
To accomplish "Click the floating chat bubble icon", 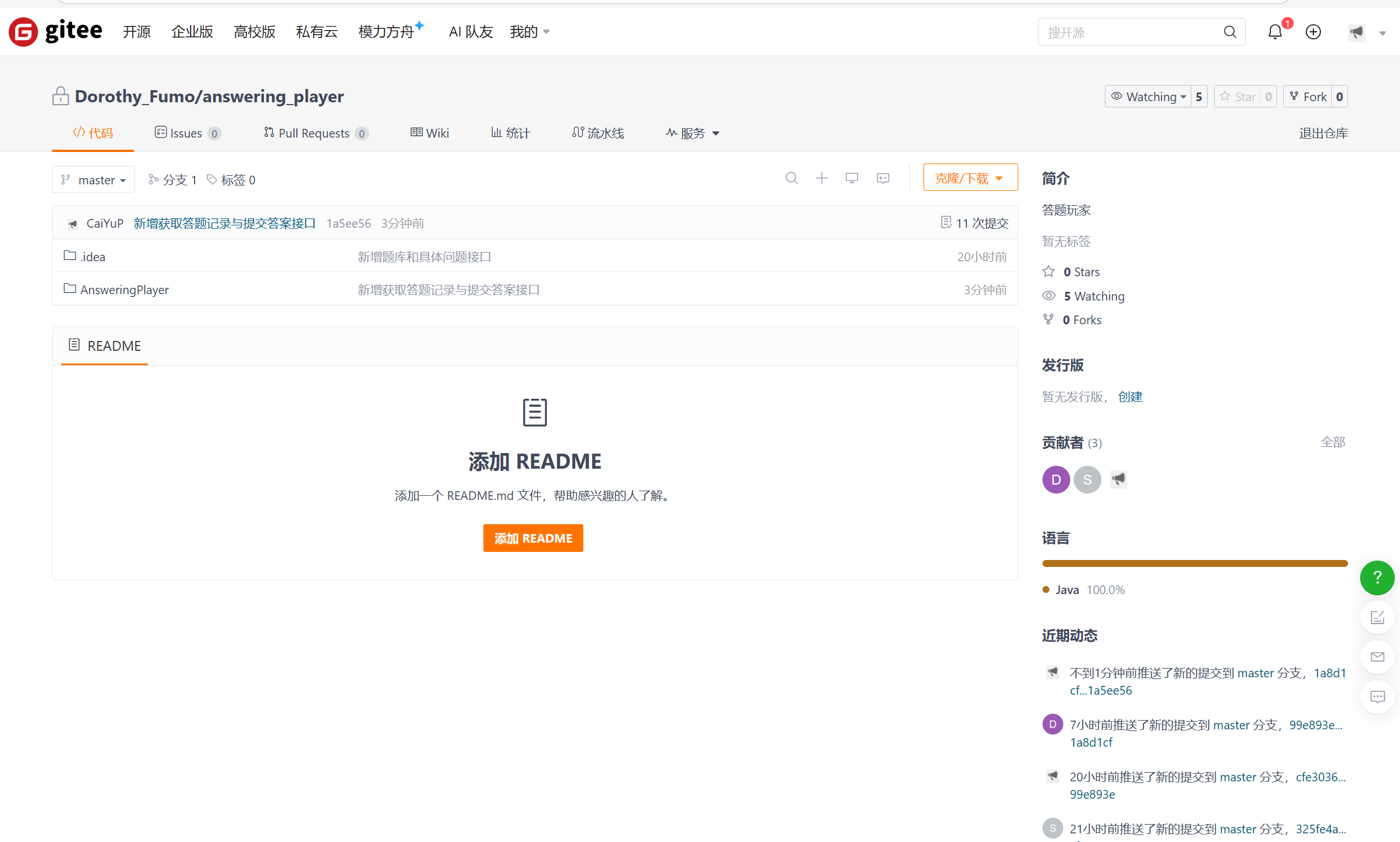I will pyautogui.click(x=1377, y=697).
